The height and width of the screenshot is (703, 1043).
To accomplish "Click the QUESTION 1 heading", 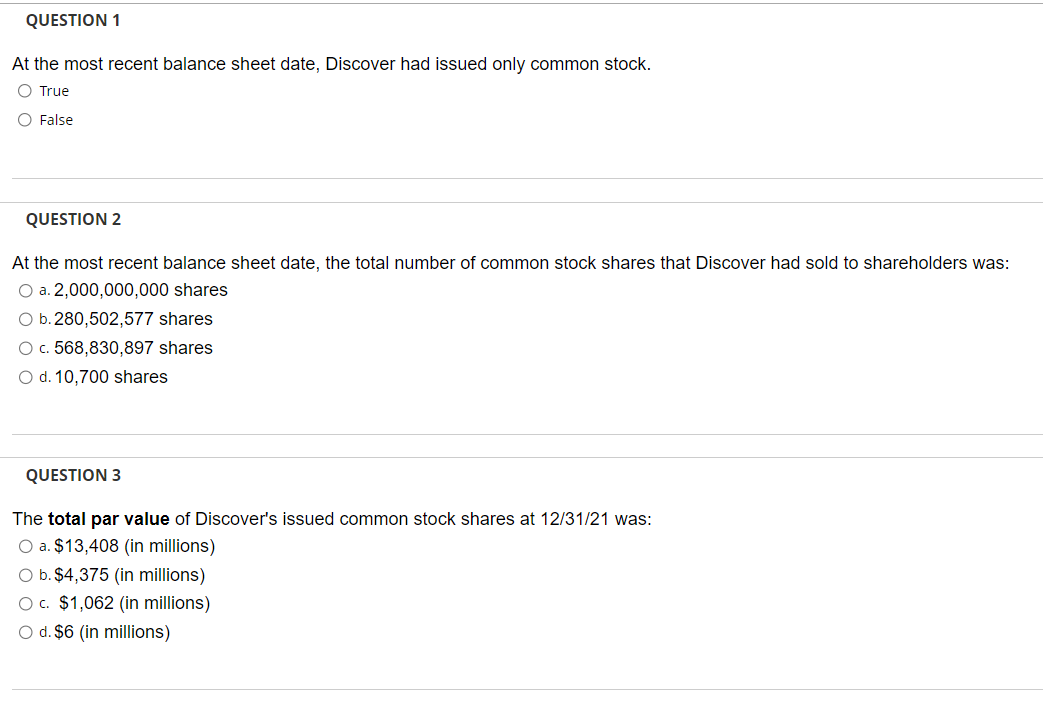I will click(73, 20).
